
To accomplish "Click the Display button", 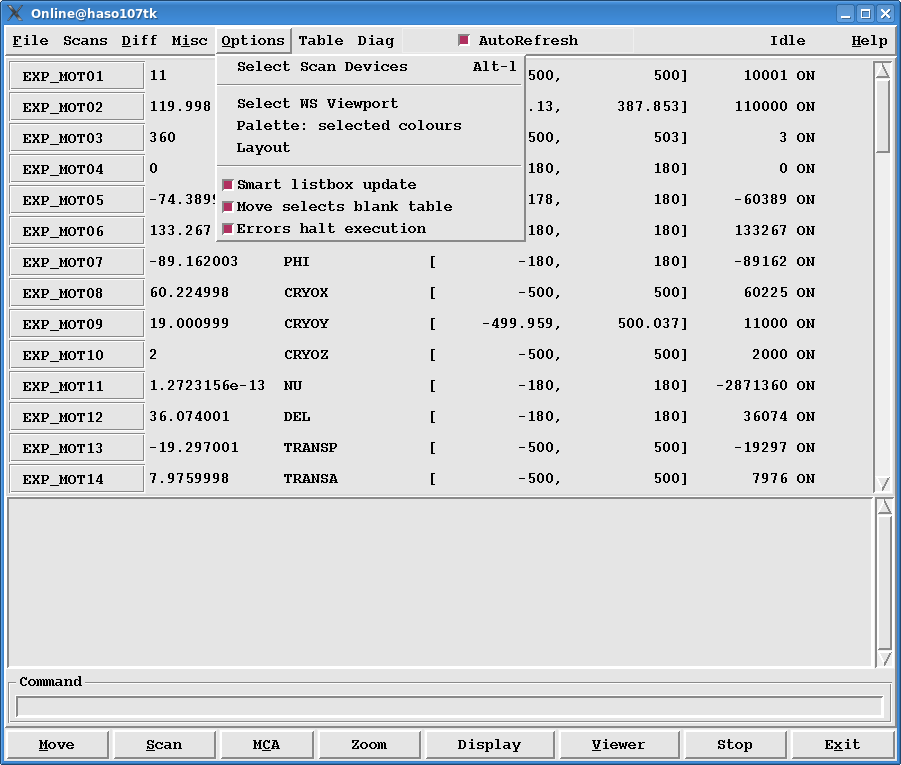I will click(x=490, y=745).
